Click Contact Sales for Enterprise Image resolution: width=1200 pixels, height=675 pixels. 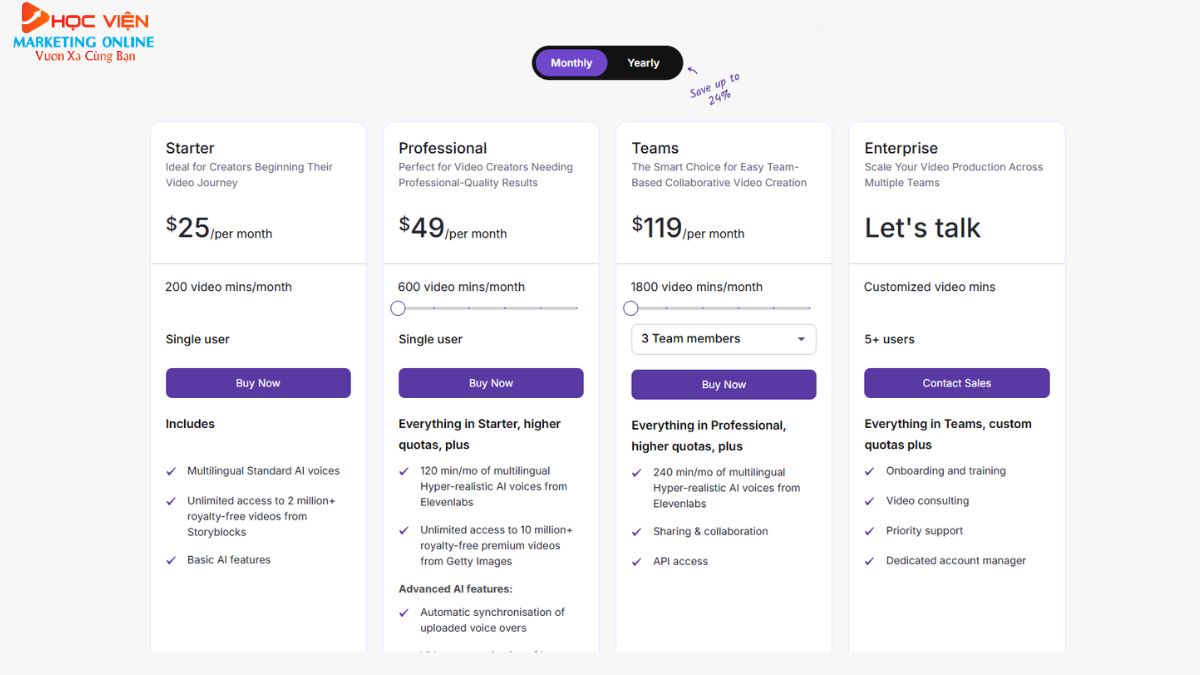tap(957, 383)
